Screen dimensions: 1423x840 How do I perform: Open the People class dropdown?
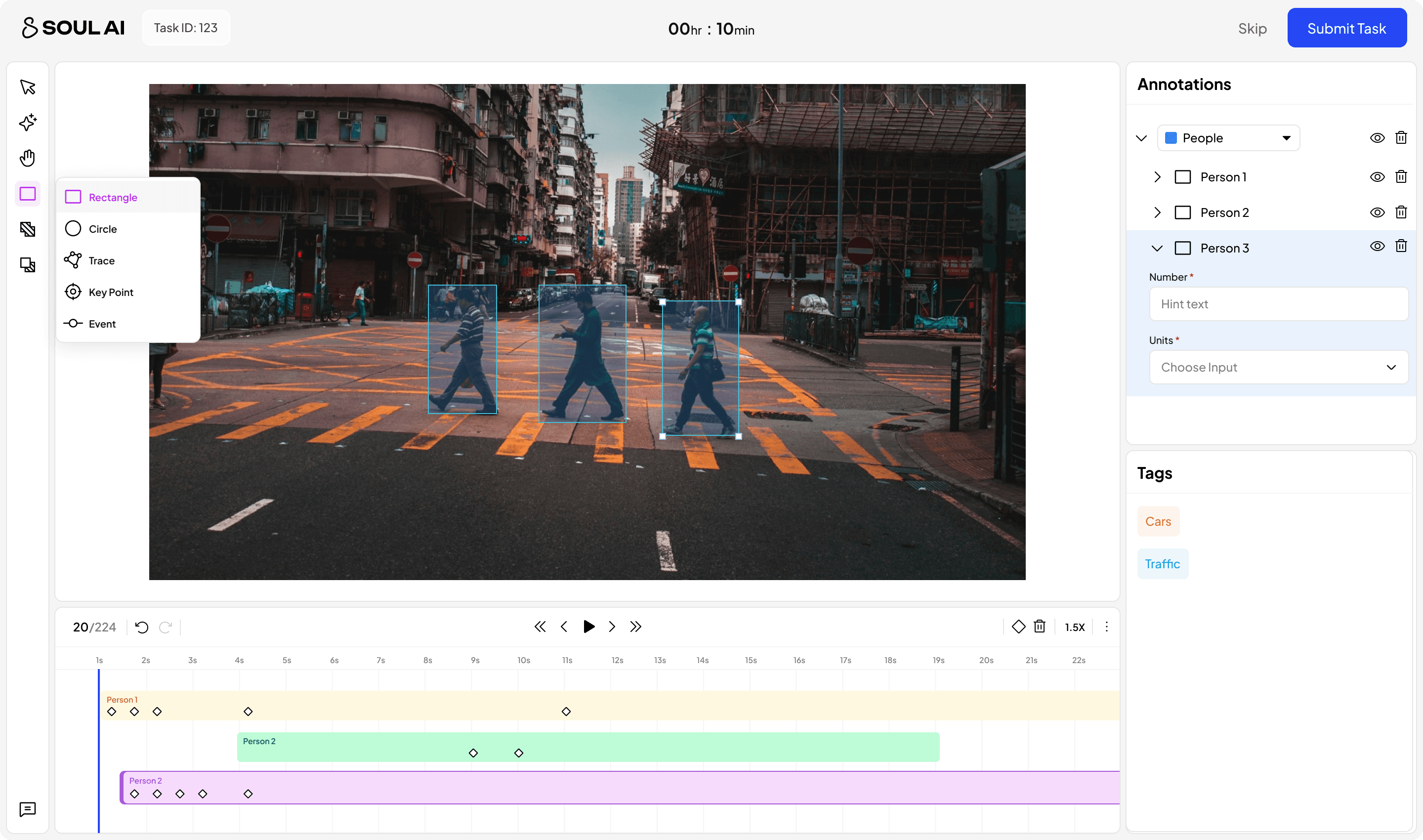1228,138
